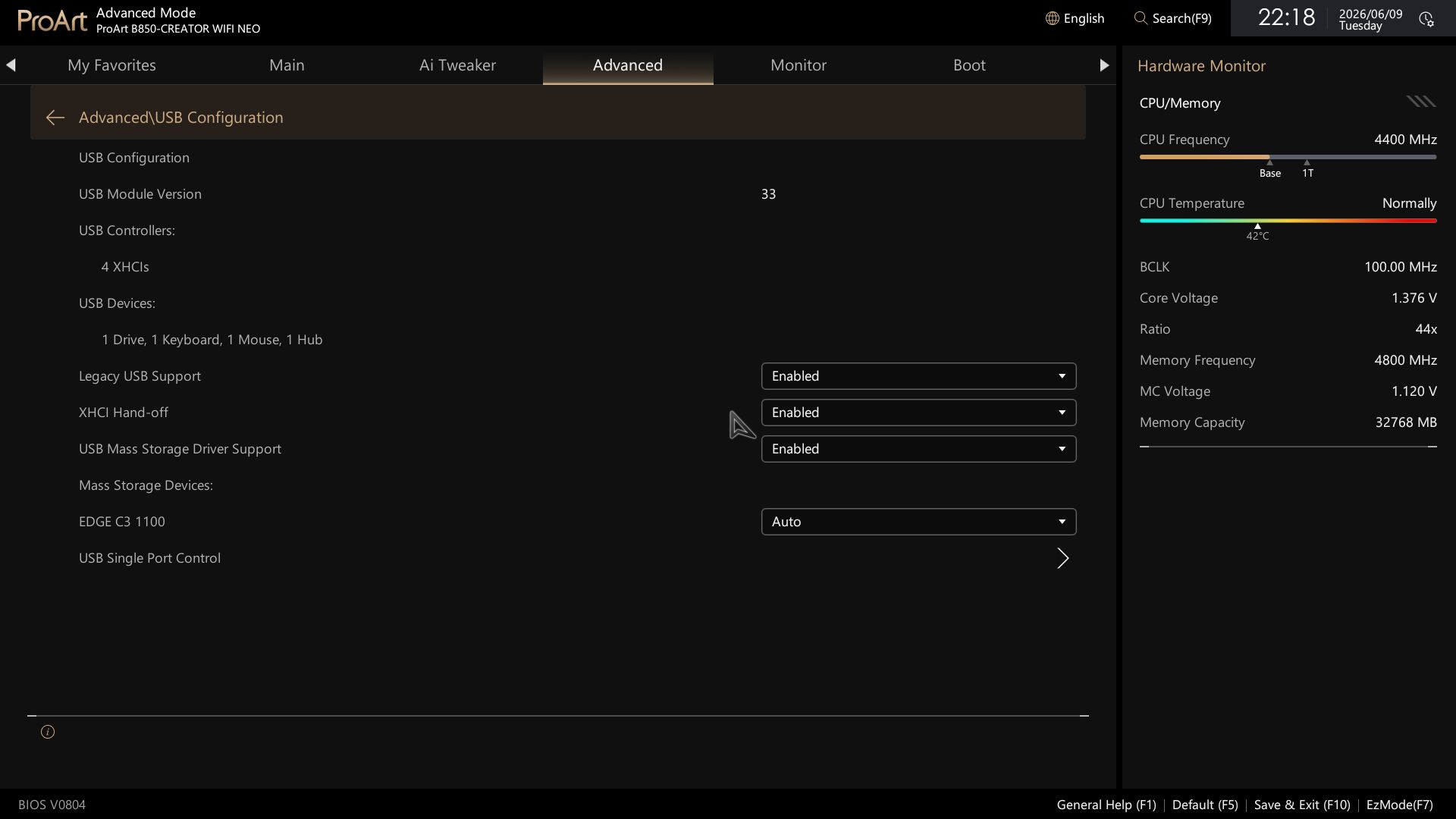This screenshot has width=1456, height=819.
Task: Open the Boot tab
Action: point(969,65)
